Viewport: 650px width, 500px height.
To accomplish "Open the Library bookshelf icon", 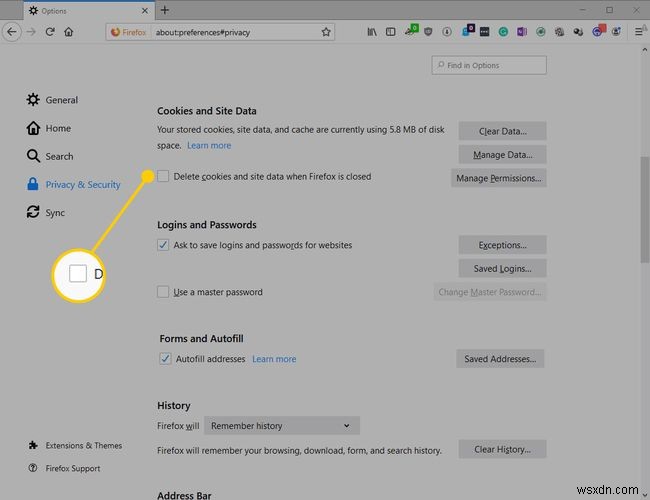I will tap(372, 32).
